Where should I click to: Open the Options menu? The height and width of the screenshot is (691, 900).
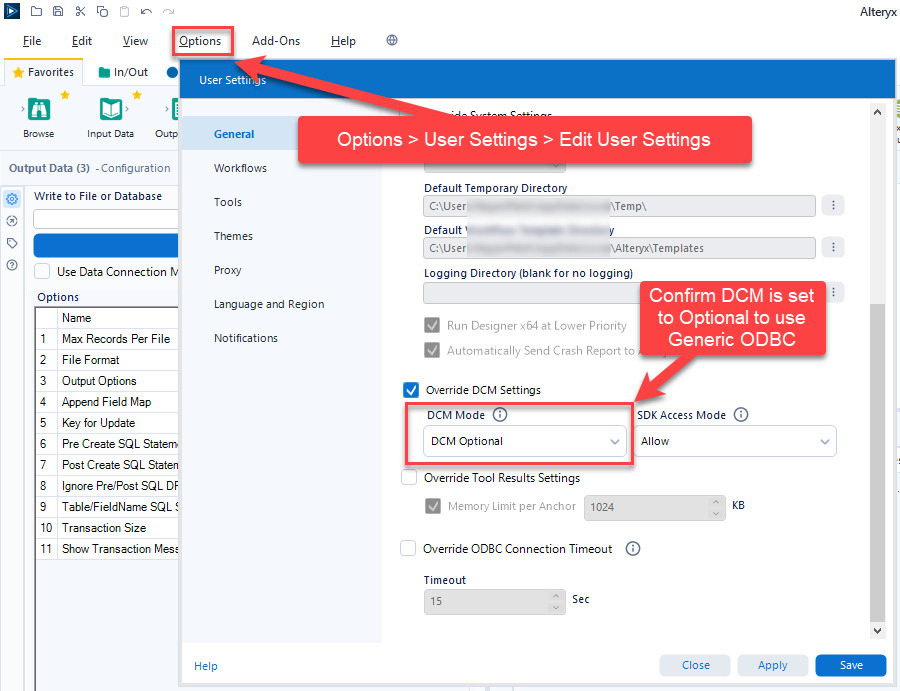tap(202, 41)
